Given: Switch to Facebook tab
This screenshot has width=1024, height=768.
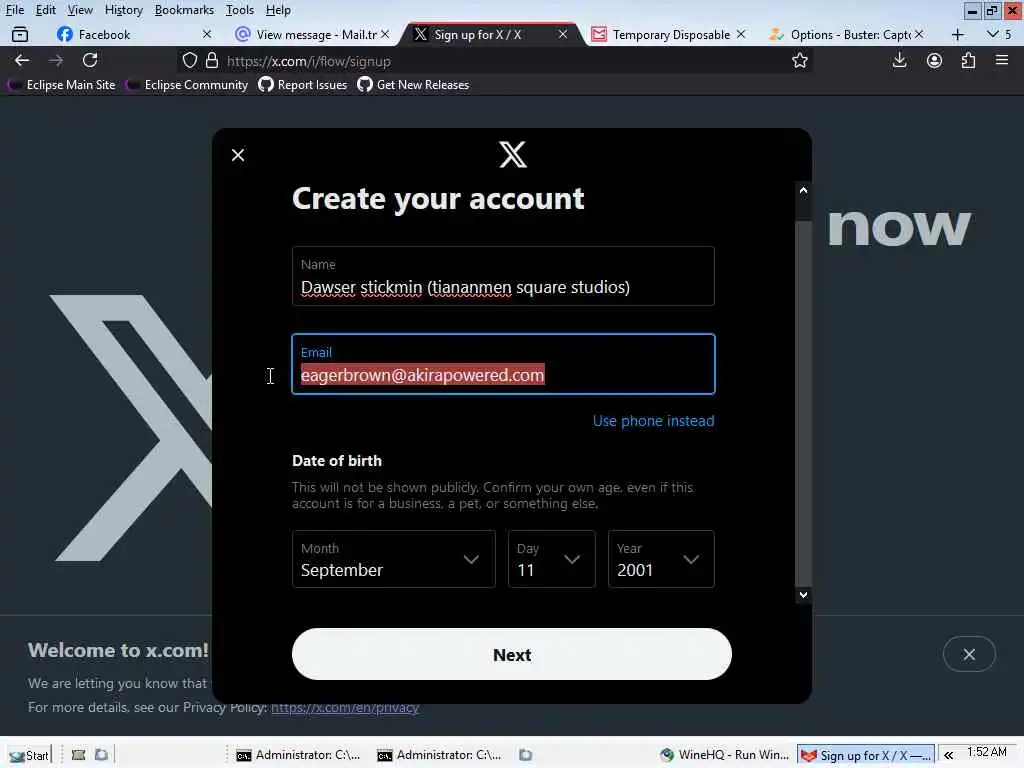Looking at the screenshot, I should 134,35.
